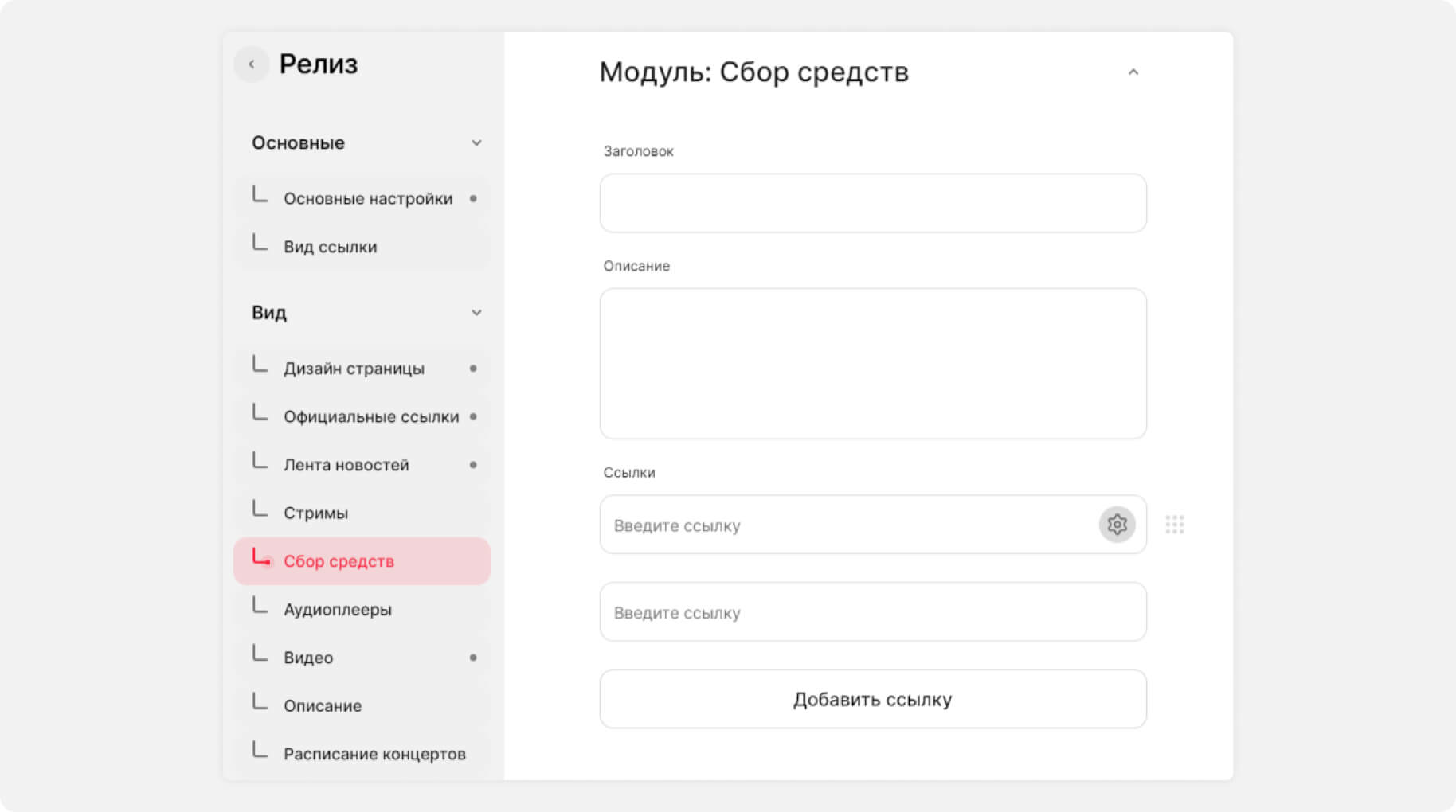Screen dimensions: 1456x812
Task: Open Расписание концертов item
Action: [x=374, y=754]
